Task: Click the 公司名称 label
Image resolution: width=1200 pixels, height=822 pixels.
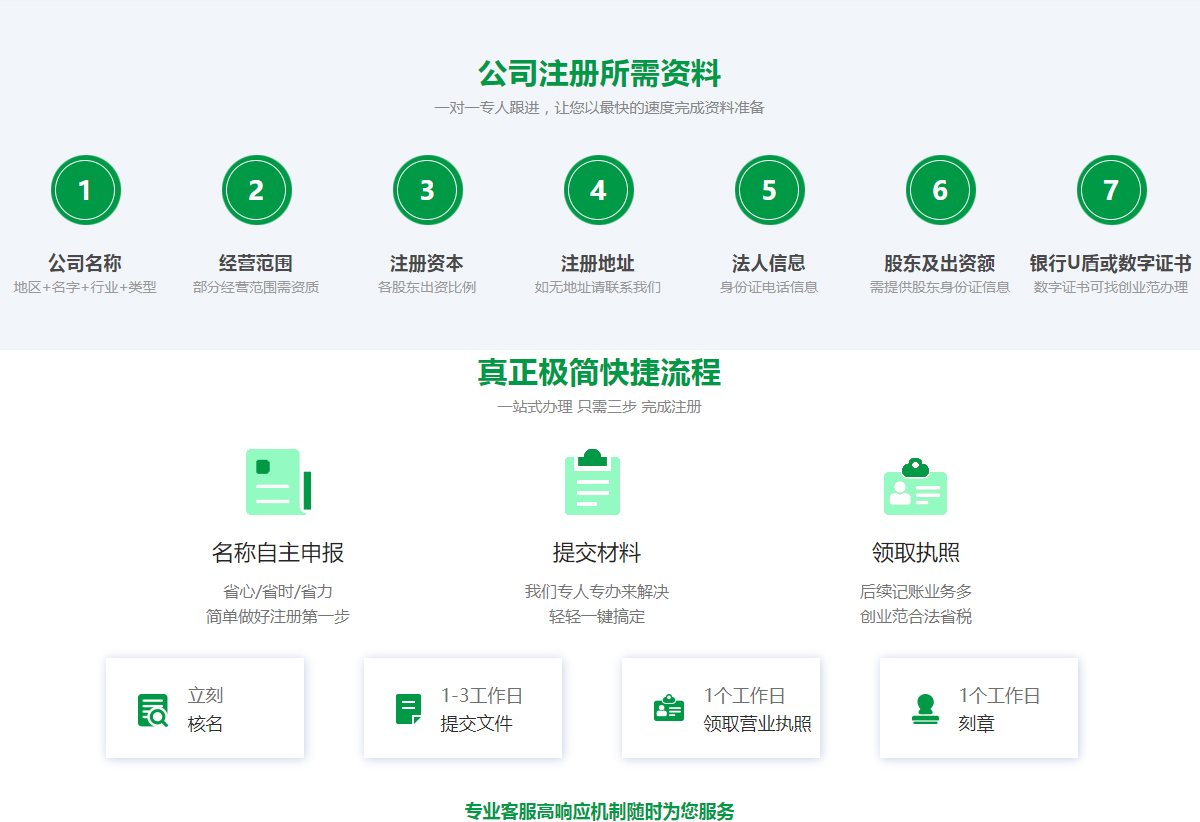Action: tap(85, 263)
